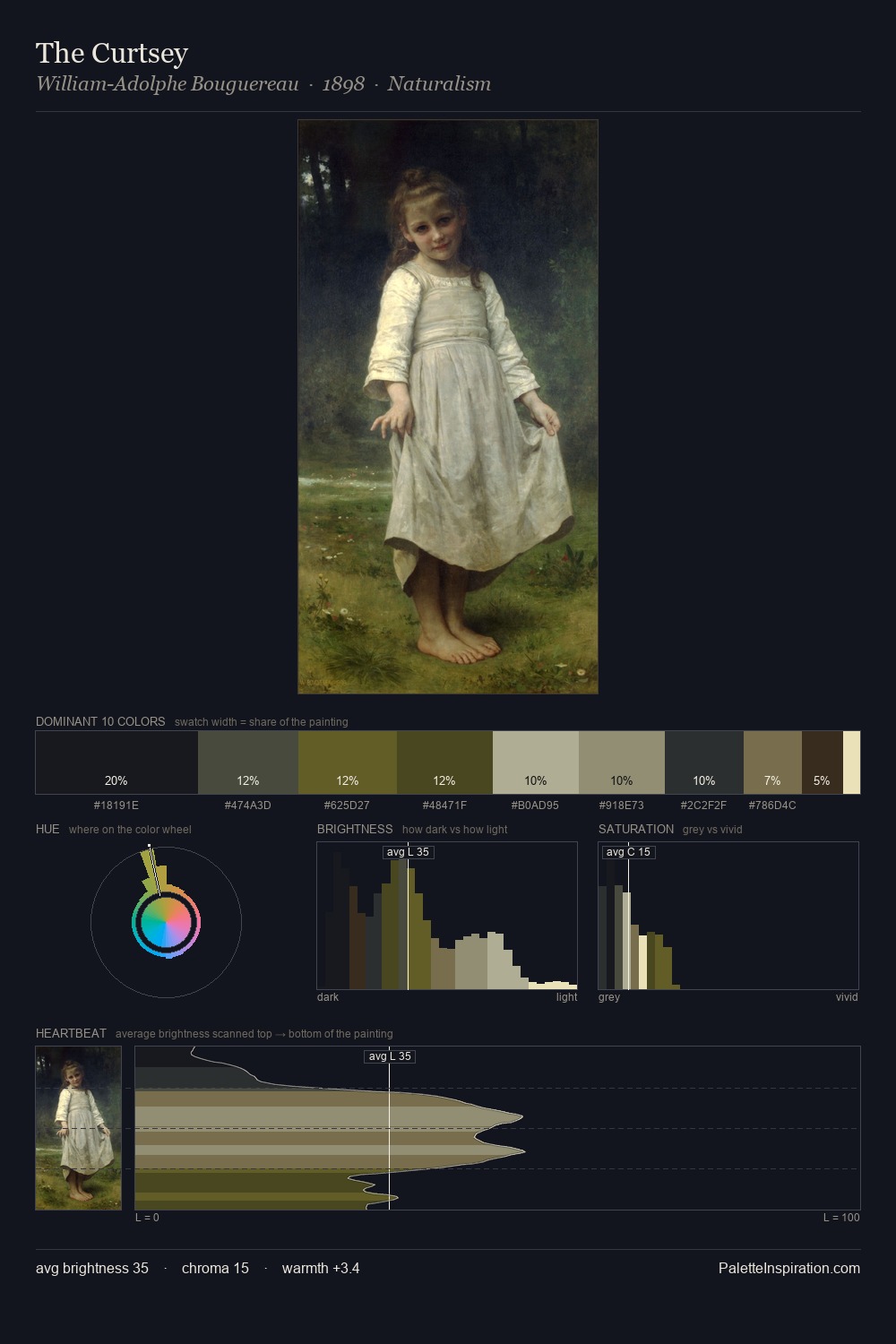Click the 'avg brightness 35' footer stat

92,1268
